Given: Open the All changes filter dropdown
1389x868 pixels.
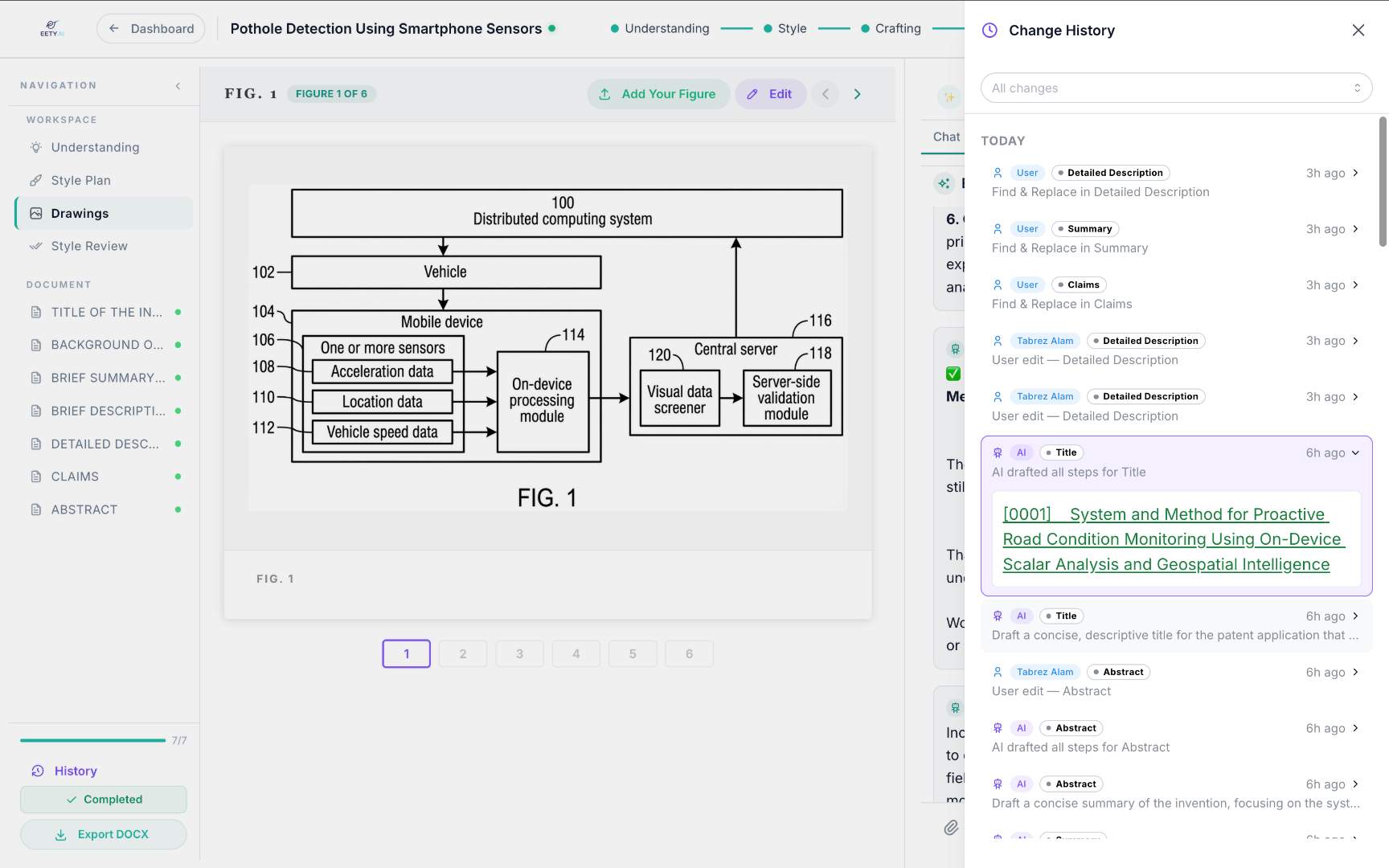Looking at the screenshot, I should click(1175, 88).
